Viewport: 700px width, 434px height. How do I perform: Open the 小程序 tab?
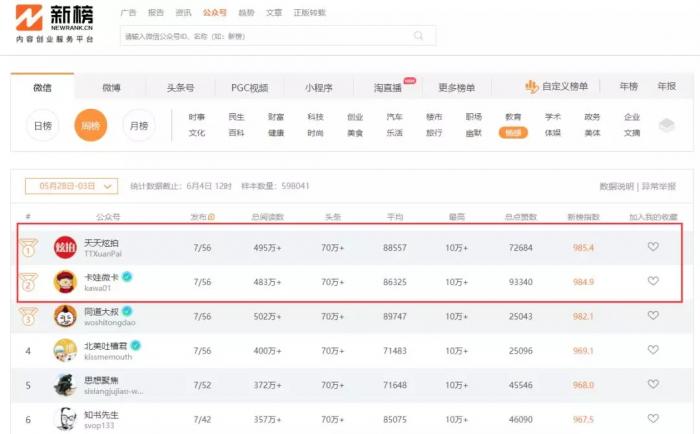click(x=319, y=87)
